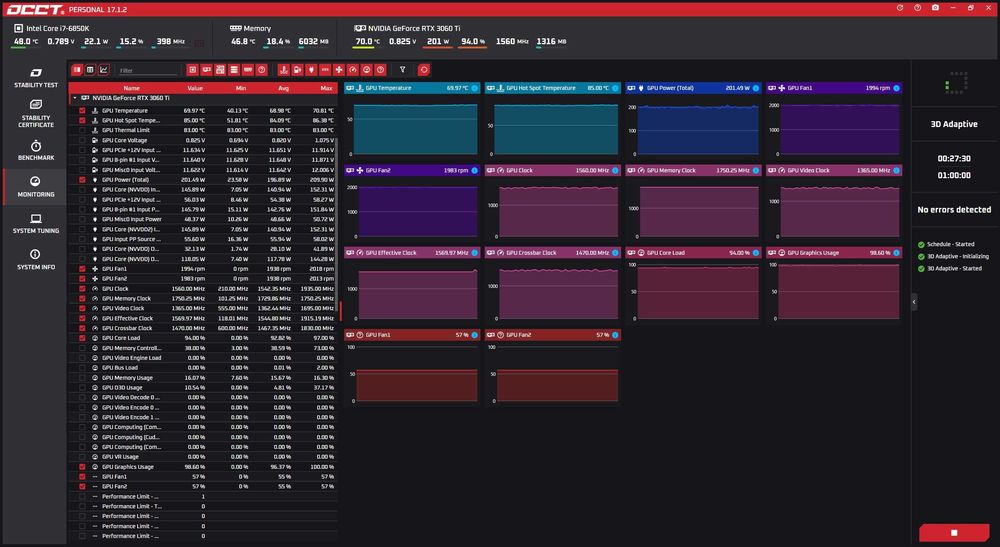
Task: Open help from the title bar question icon
Action: [x=917, y=8]
